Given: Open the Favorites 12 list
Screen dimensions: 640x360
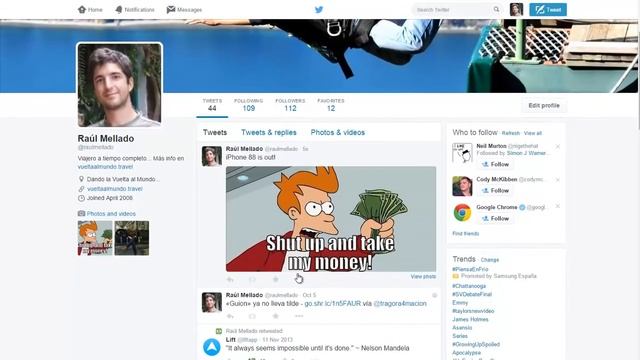Looking at the screenshot, I should tap(331, 105).
